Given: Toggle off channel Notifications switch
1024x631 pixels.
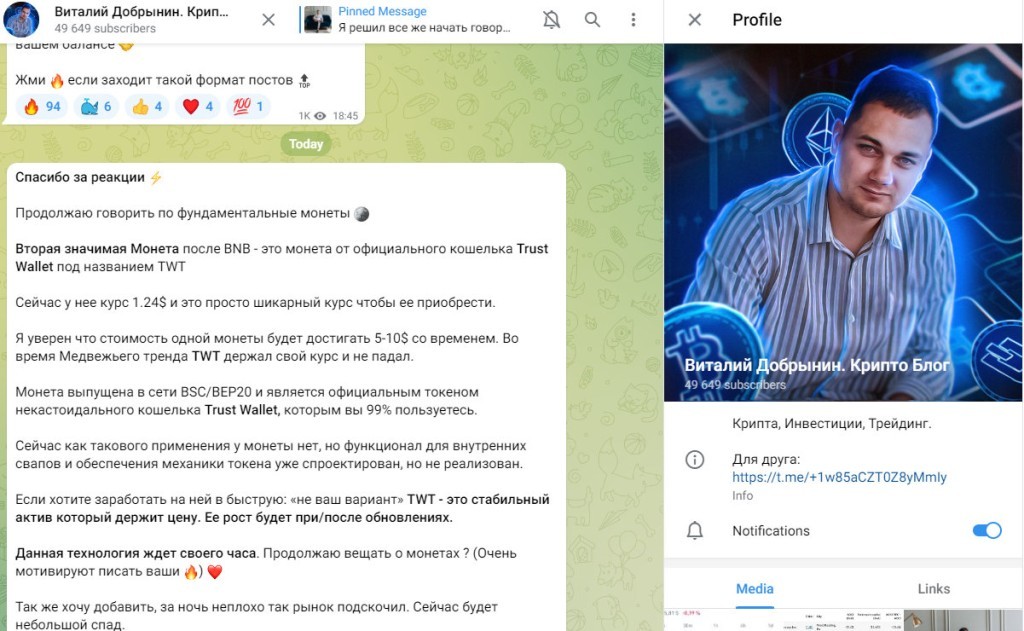Looking at the screenshot, I should [x=989, y=531].
